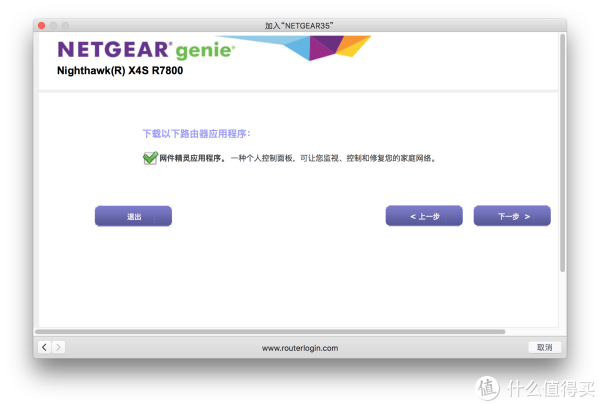Close the 加入 NETGEAR35 window

[x=41, y=26]
